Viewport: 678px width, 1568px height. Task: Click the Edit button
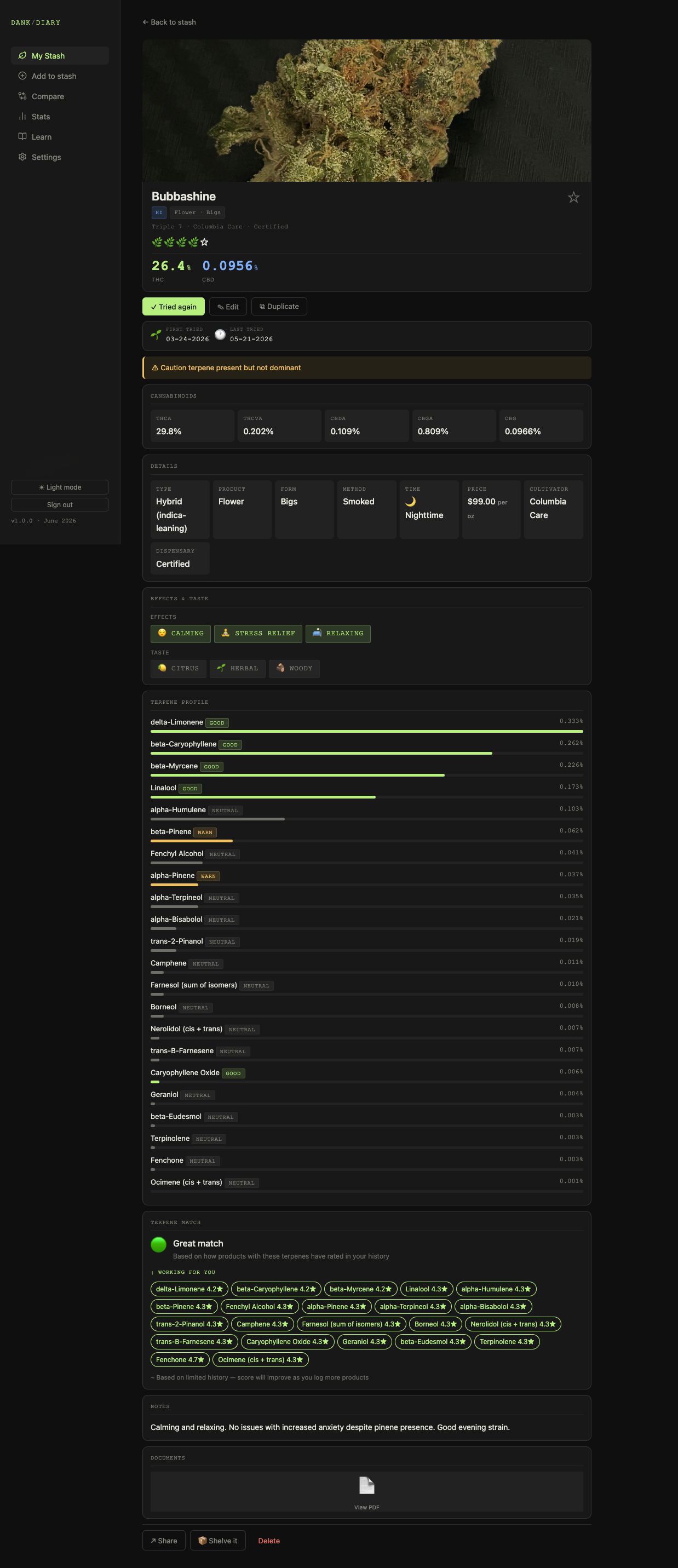point(228,307)
